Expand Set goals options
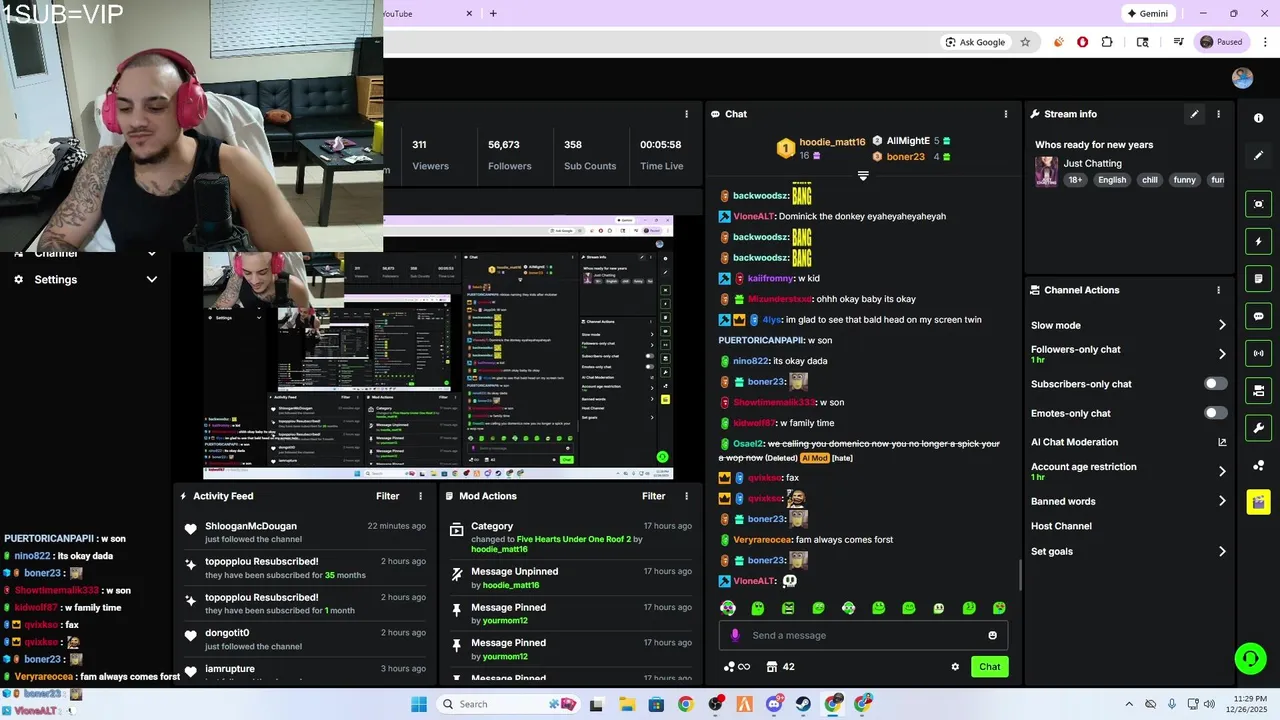The image size is (1280, 720). (x=1222, y=551)
